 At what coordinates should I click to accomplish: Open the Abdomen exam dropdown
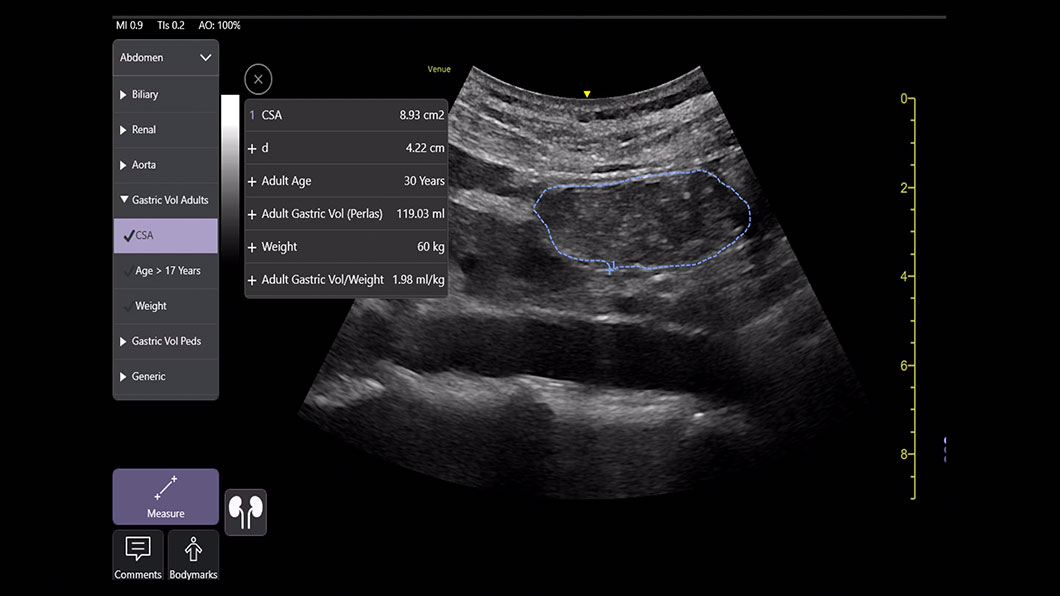click(x=165, y=57)
